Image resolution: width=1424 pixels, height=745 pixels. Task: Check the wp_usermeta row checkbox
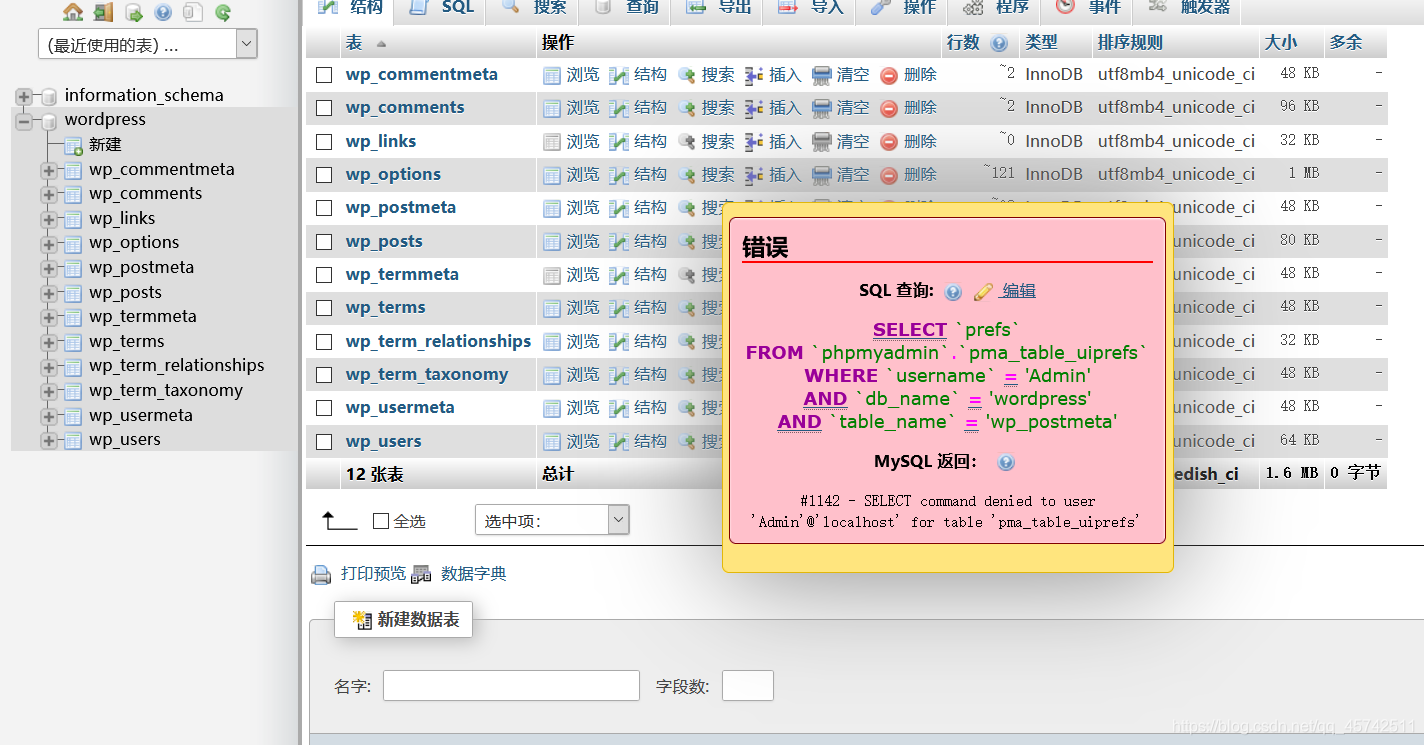click(x=324, y=408)
